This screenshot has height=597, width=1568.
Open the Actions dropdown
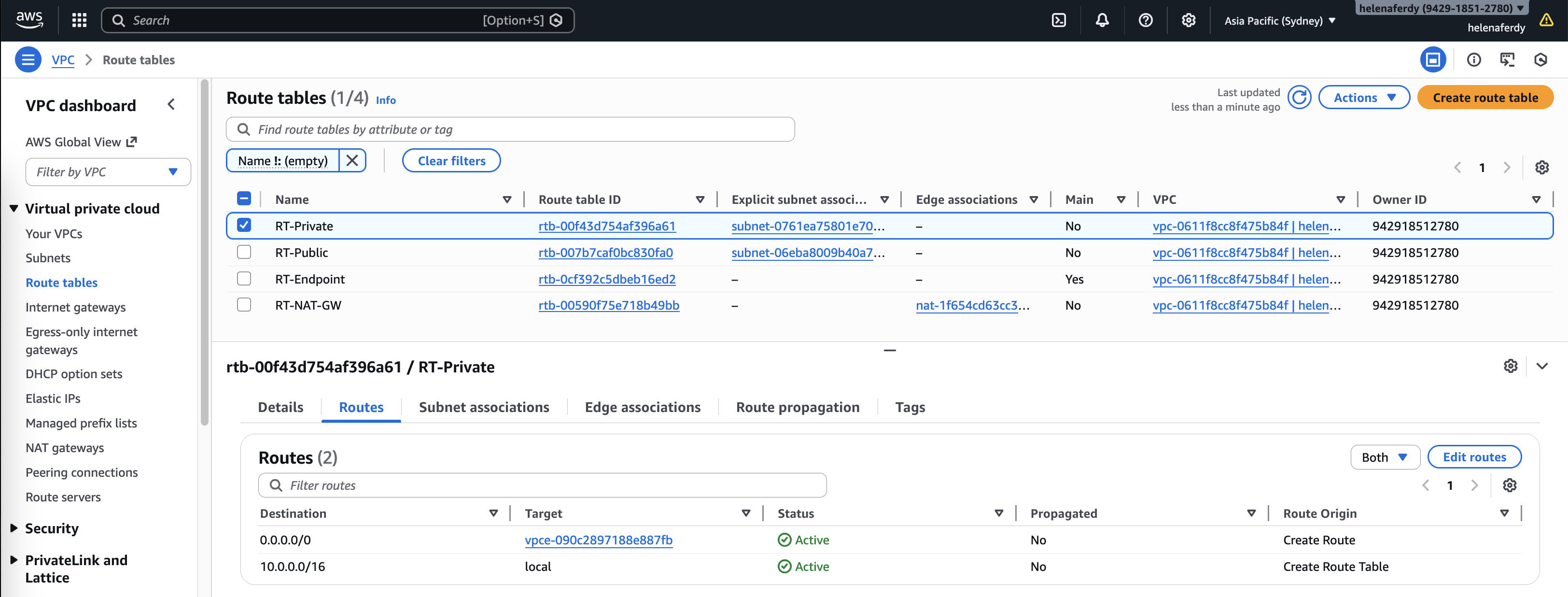coord(1363,98)
